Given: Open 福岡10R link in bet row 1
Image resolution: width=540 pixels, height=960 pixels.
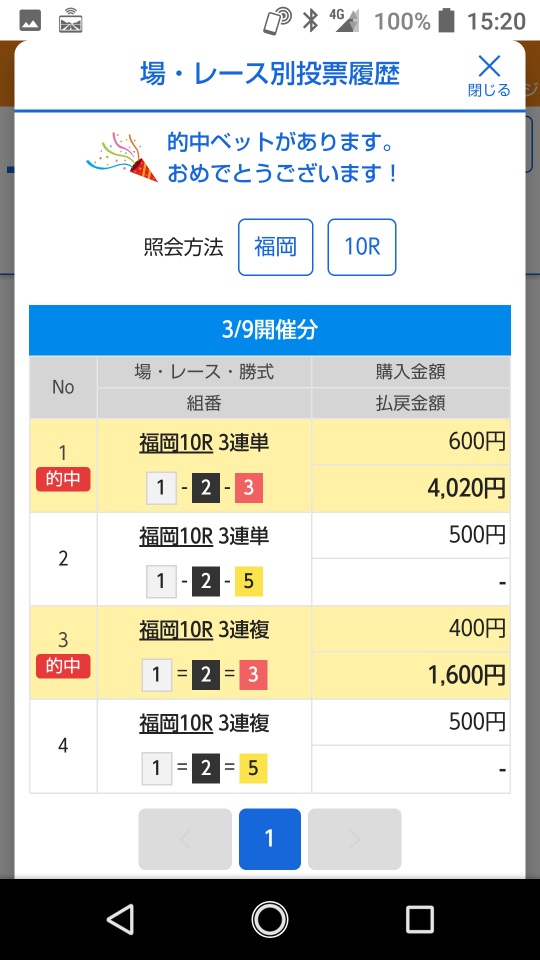Looking at the screenshot, I should pos(176,443).
